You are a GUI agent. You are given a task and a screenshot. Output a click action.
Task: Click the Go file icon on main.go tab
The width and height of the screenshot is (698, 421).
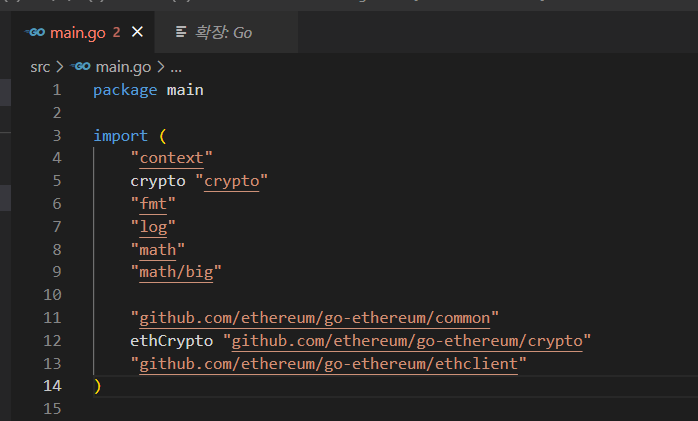coord(34,32)
